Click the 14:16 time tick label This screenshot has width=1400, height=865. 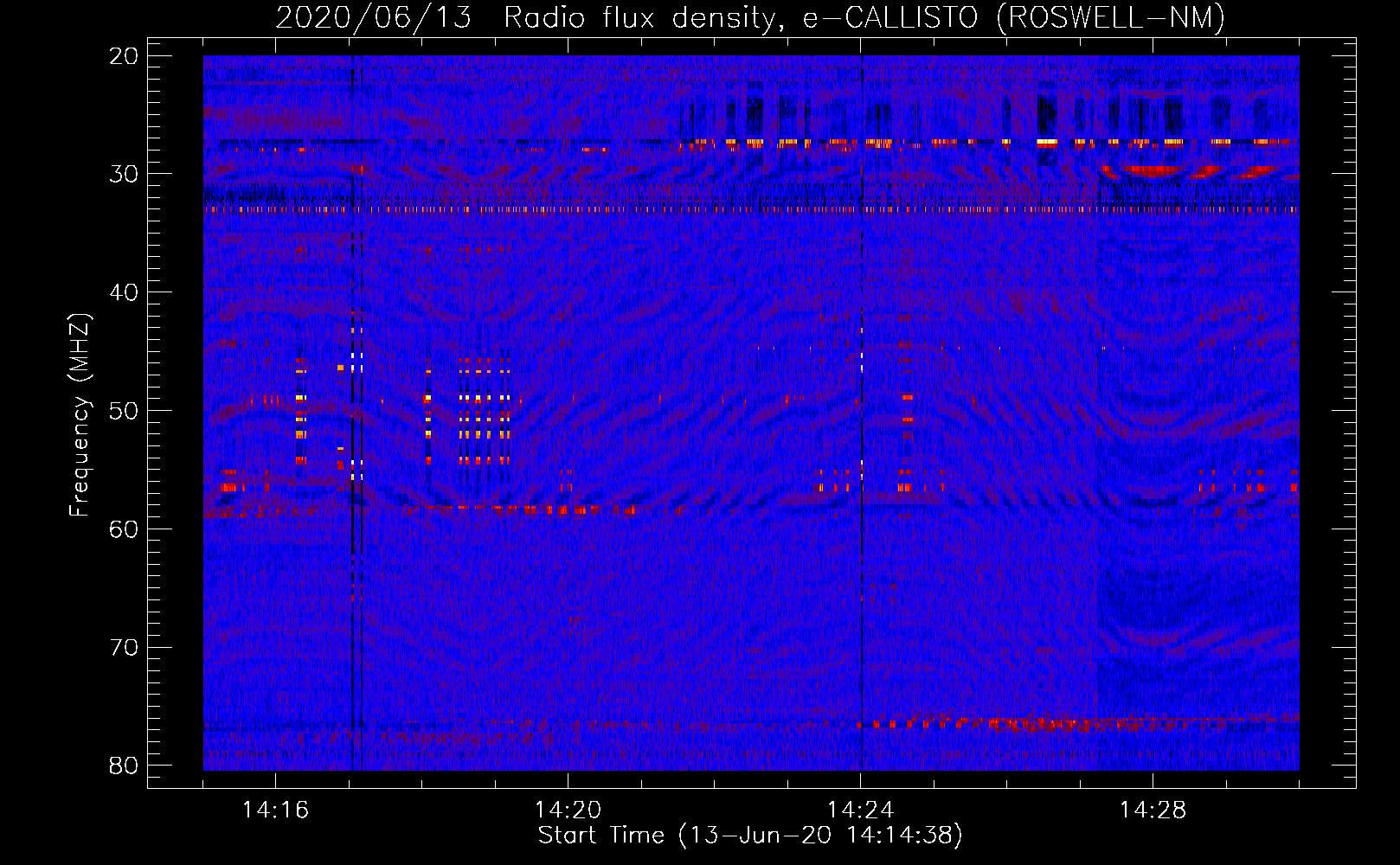pos(275,811)
